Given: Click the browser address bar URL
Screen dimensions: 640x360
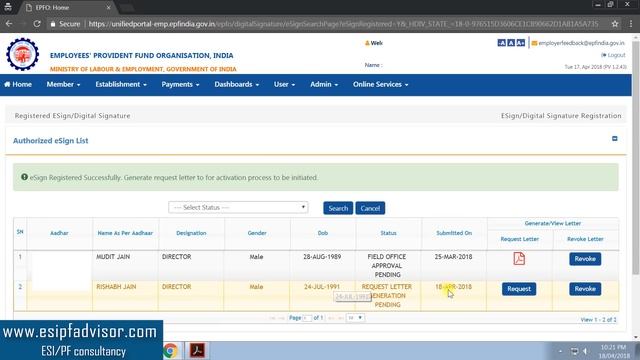Looking at the screenshot, I should (x=343, y=24).
